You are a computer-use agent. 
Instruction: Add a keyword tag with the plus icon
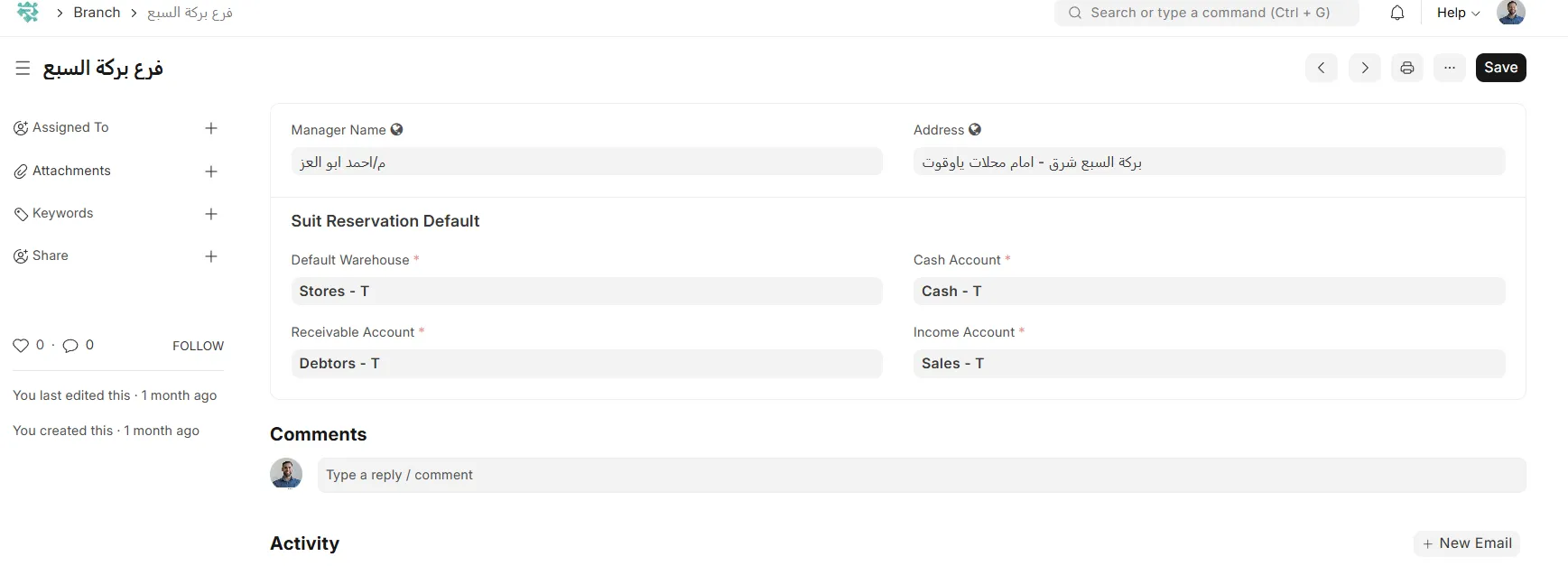pos(211,214)
